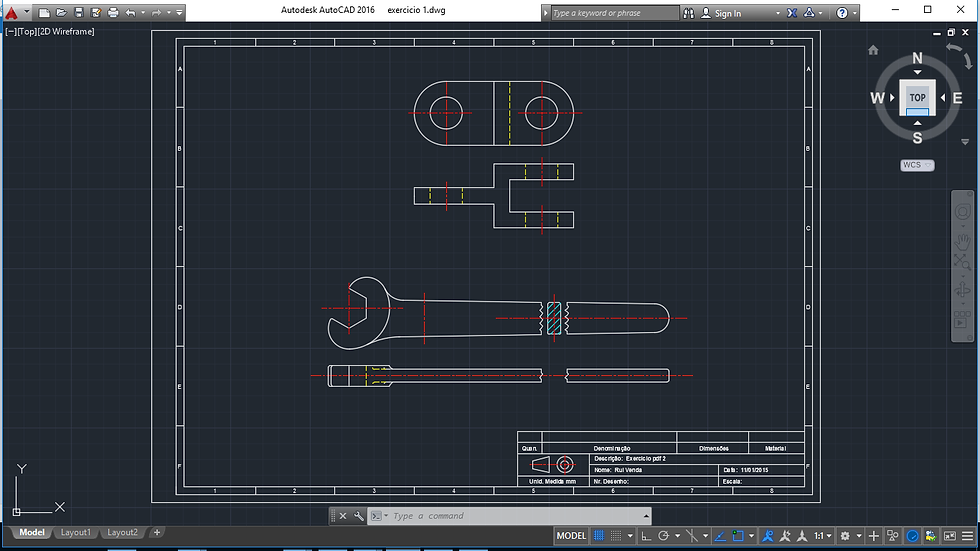980x551 pixels.
Task: Plot the drawing using the printer icon
Action: [113, 12]
